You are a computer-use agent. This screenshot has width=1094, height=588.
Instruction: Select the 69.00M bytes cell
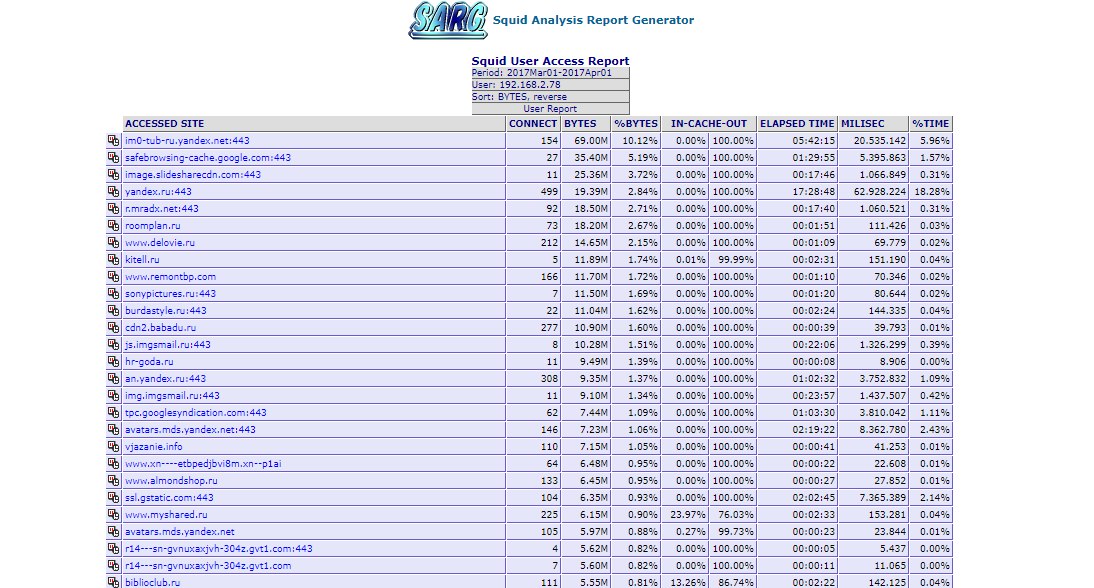[586, 140]
